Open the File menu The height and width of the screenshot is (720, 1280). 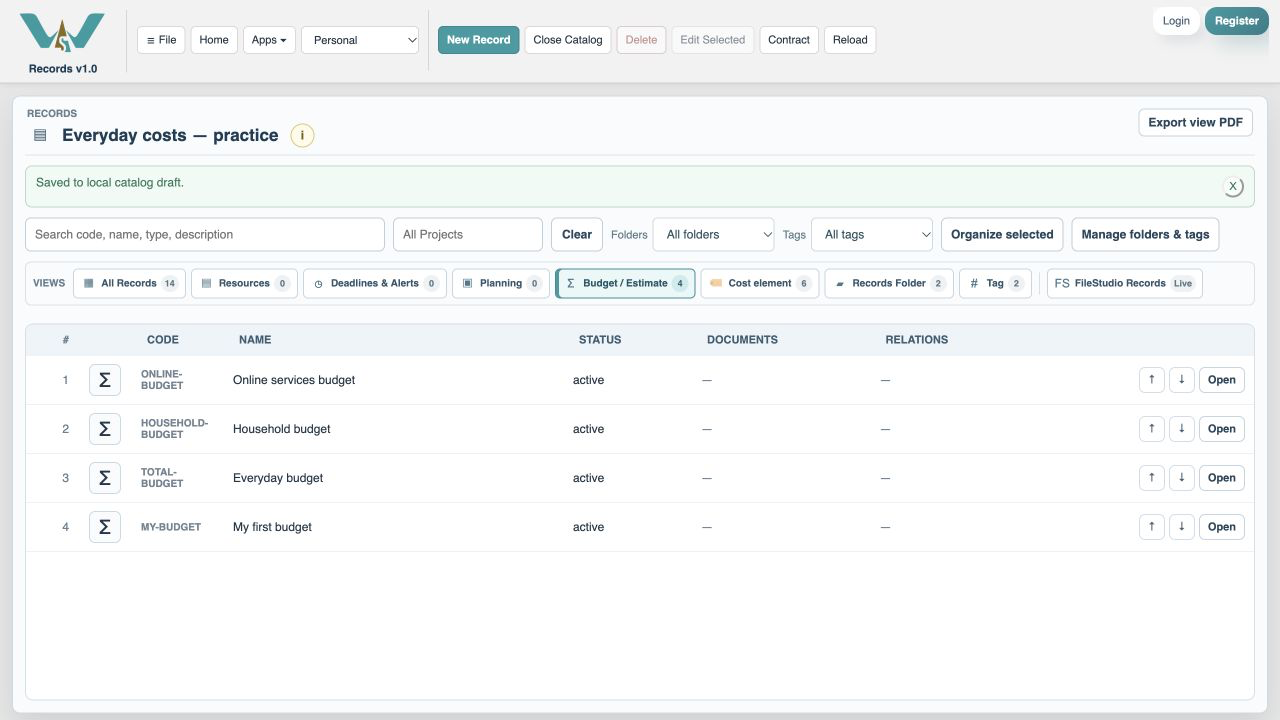point(161,40)
